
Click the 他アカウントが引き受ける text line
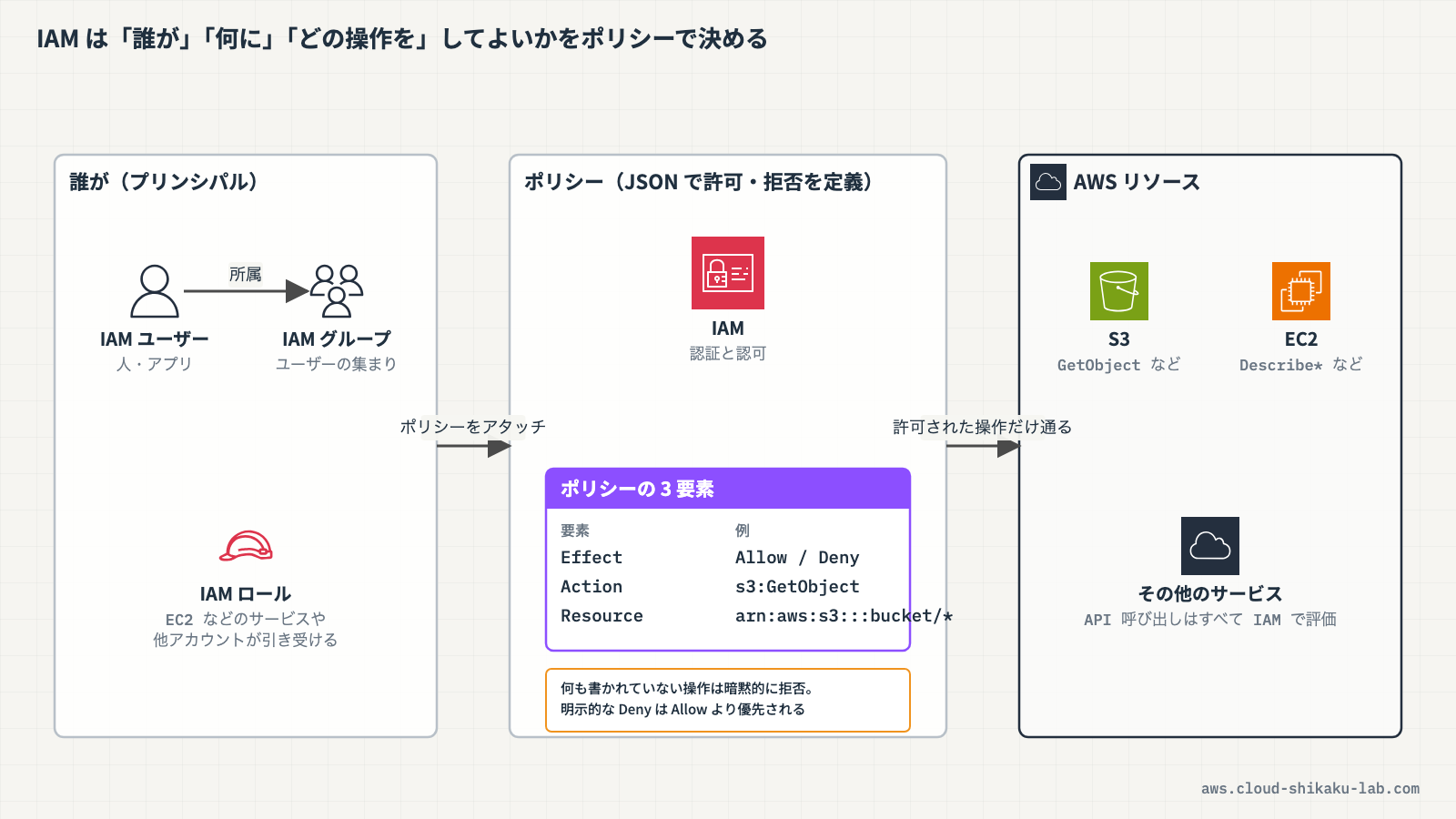(246, 640)
